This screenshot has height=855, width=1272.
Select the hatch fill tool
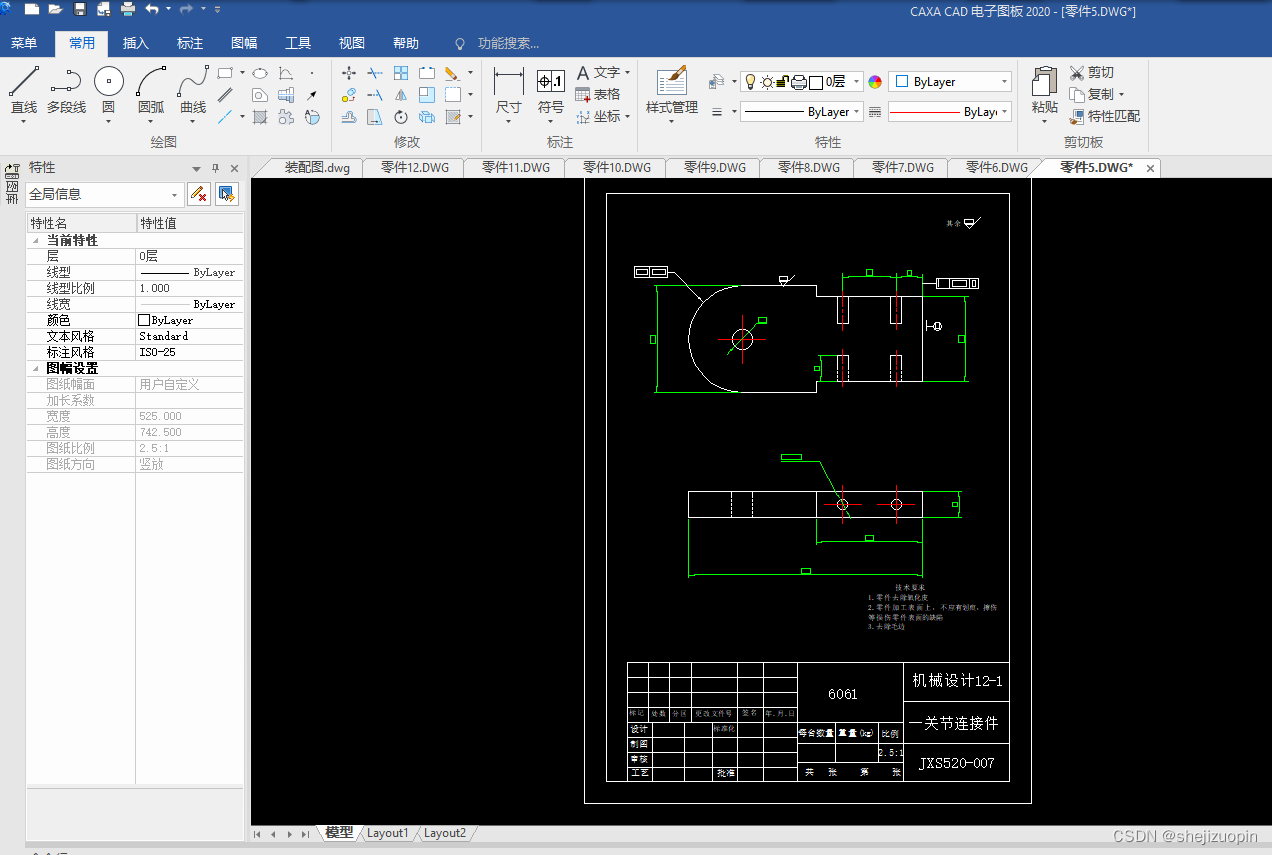point(259,117)
